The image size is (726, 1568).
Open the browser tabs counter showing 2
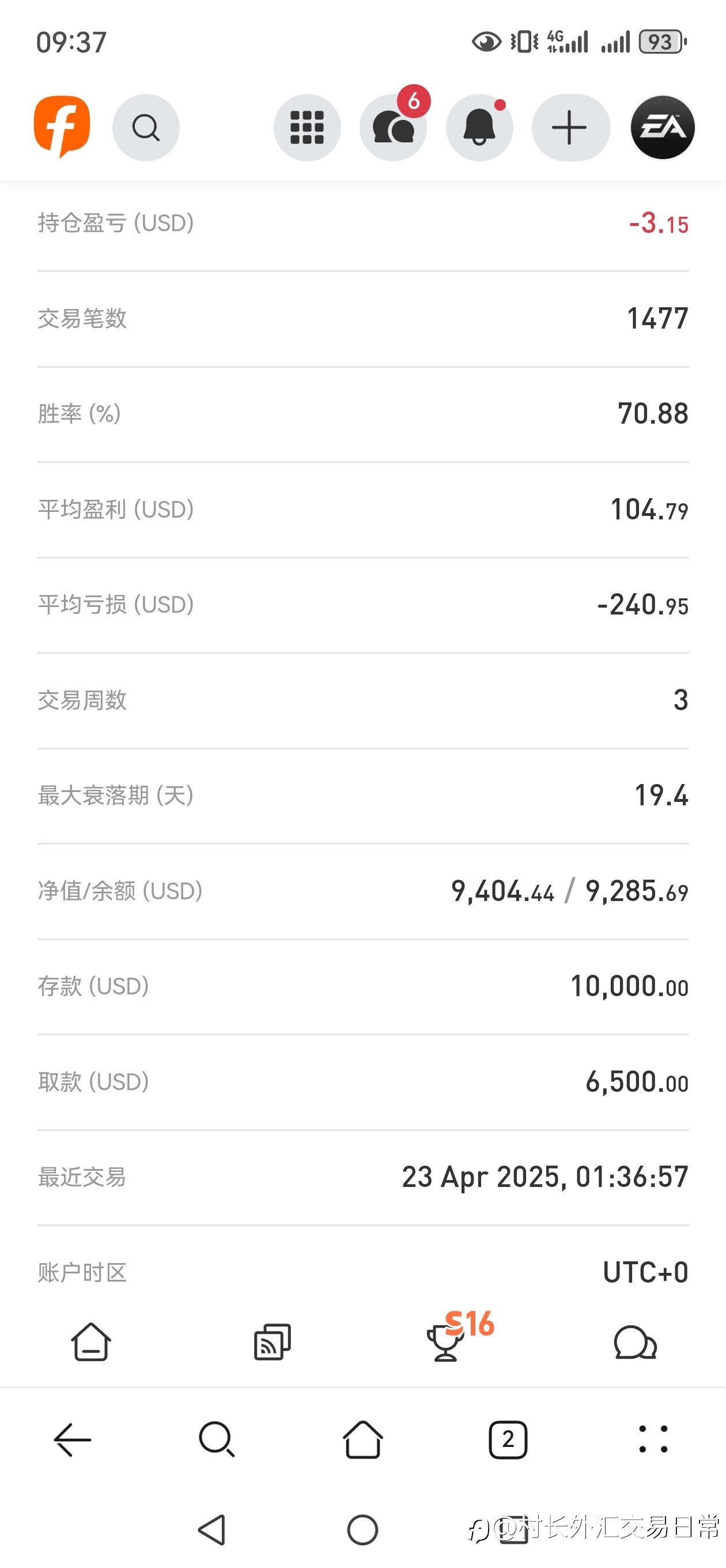tap(508, 1439)
